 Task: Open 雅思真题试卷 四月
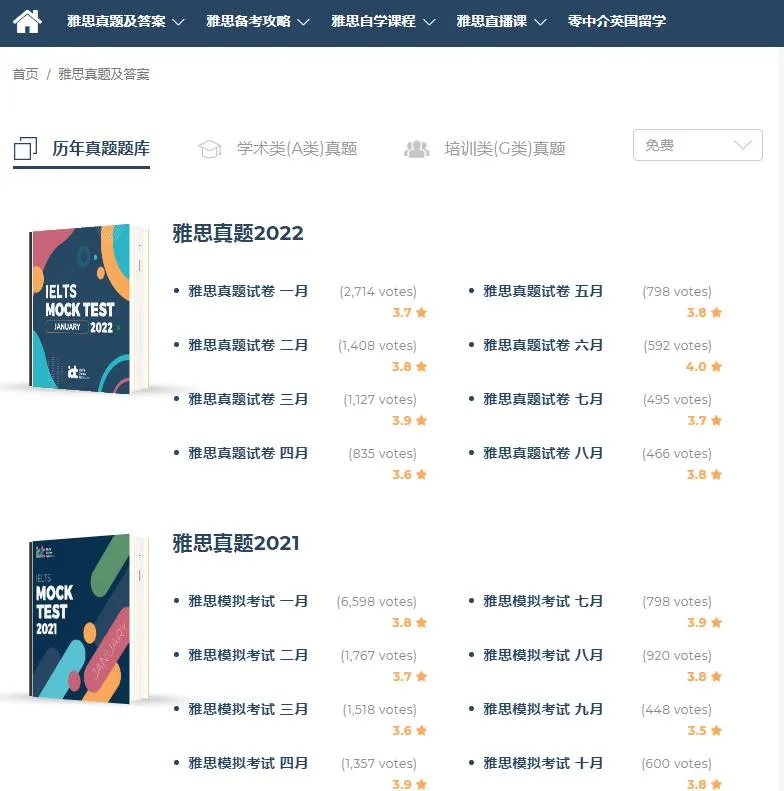[248, 453]
